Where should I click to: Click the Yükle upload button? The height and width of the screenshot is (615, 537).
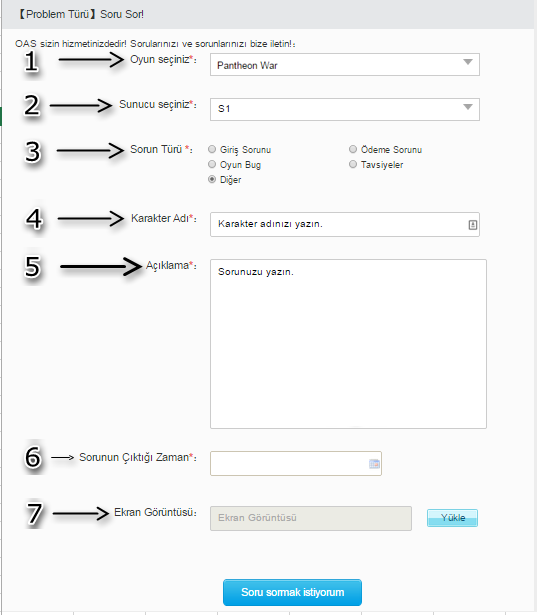pos(452,518)
